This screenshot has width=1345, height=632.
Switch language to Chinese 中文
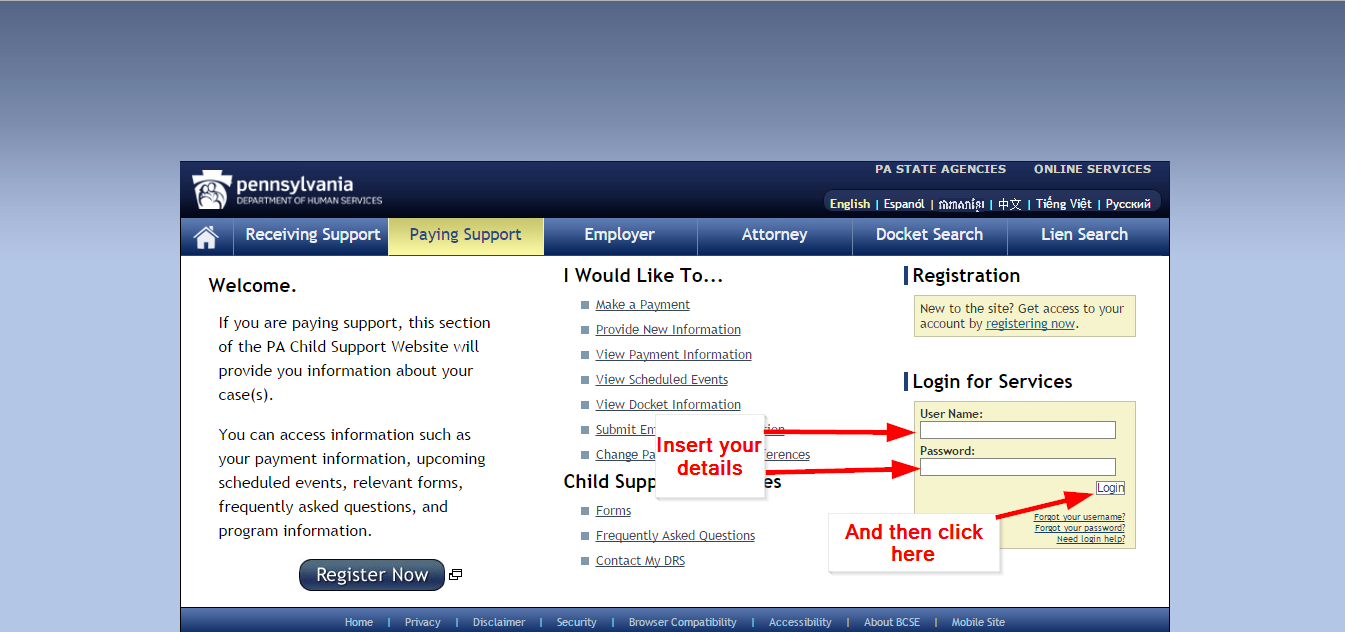1010,204
